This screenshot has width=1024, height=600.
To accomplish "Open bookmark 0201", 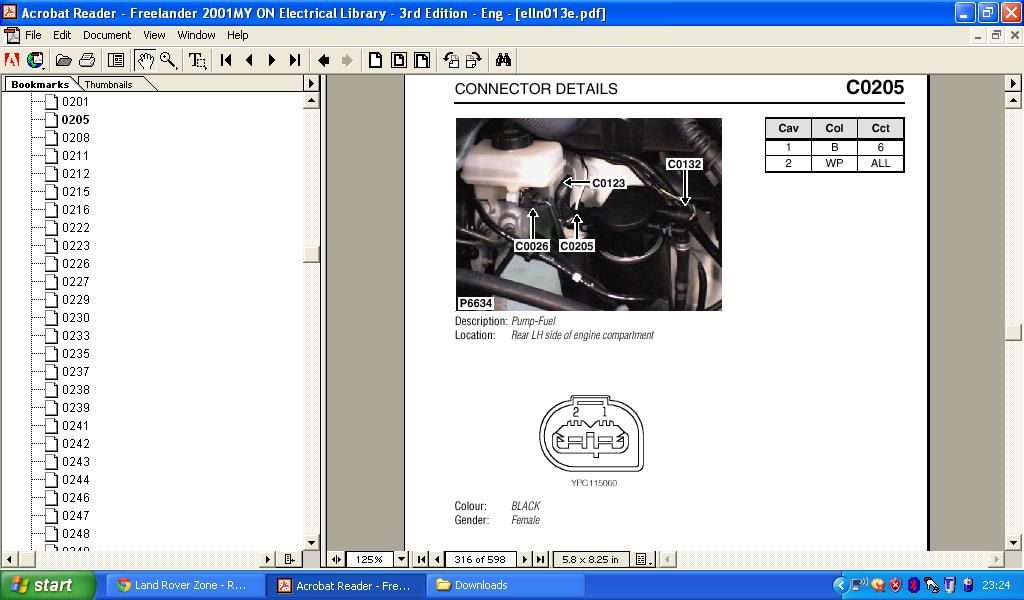I will coord(75,102).
